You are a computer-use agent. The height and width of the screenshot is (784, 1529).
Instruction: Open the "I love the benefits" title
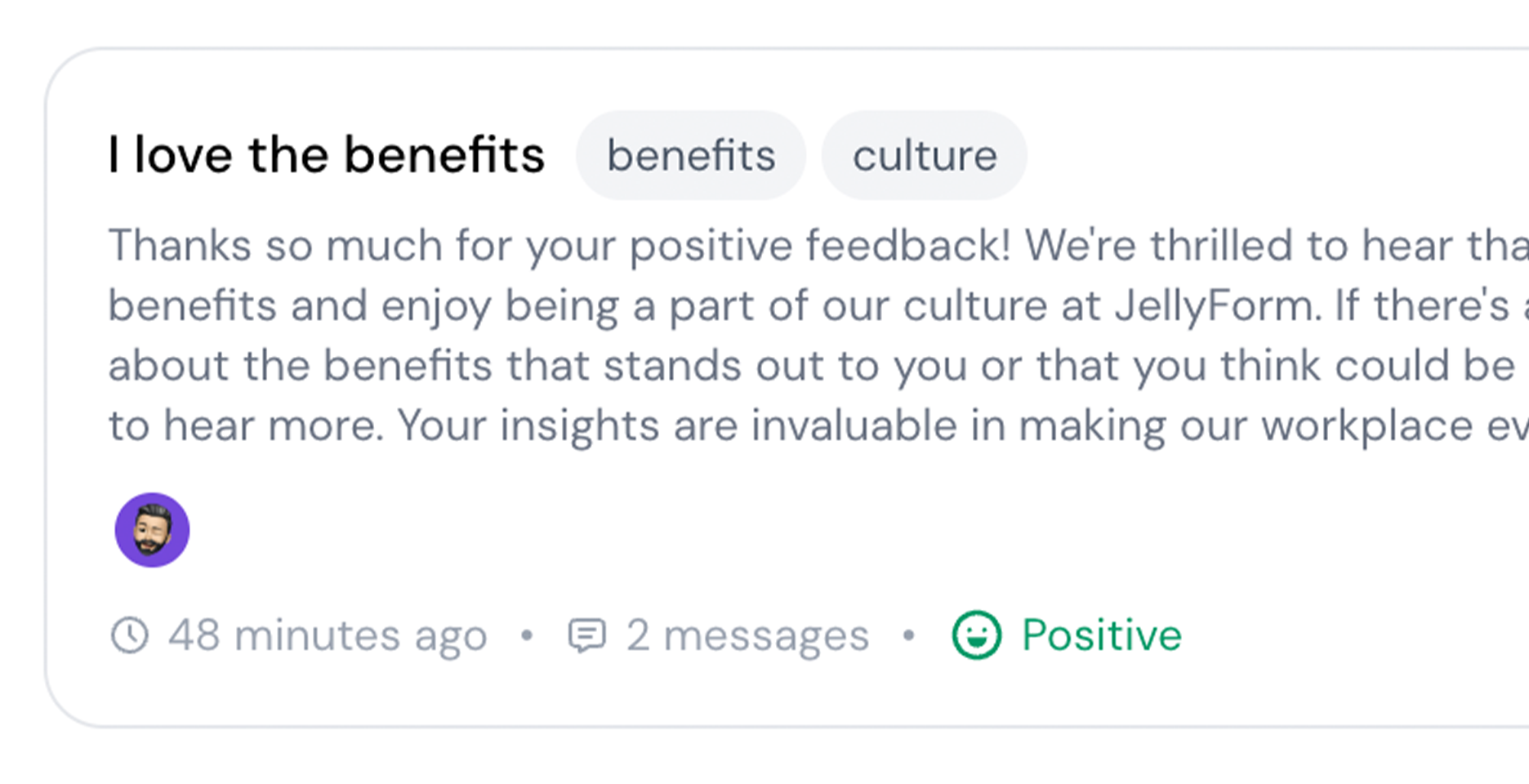[x=326, y=155]
